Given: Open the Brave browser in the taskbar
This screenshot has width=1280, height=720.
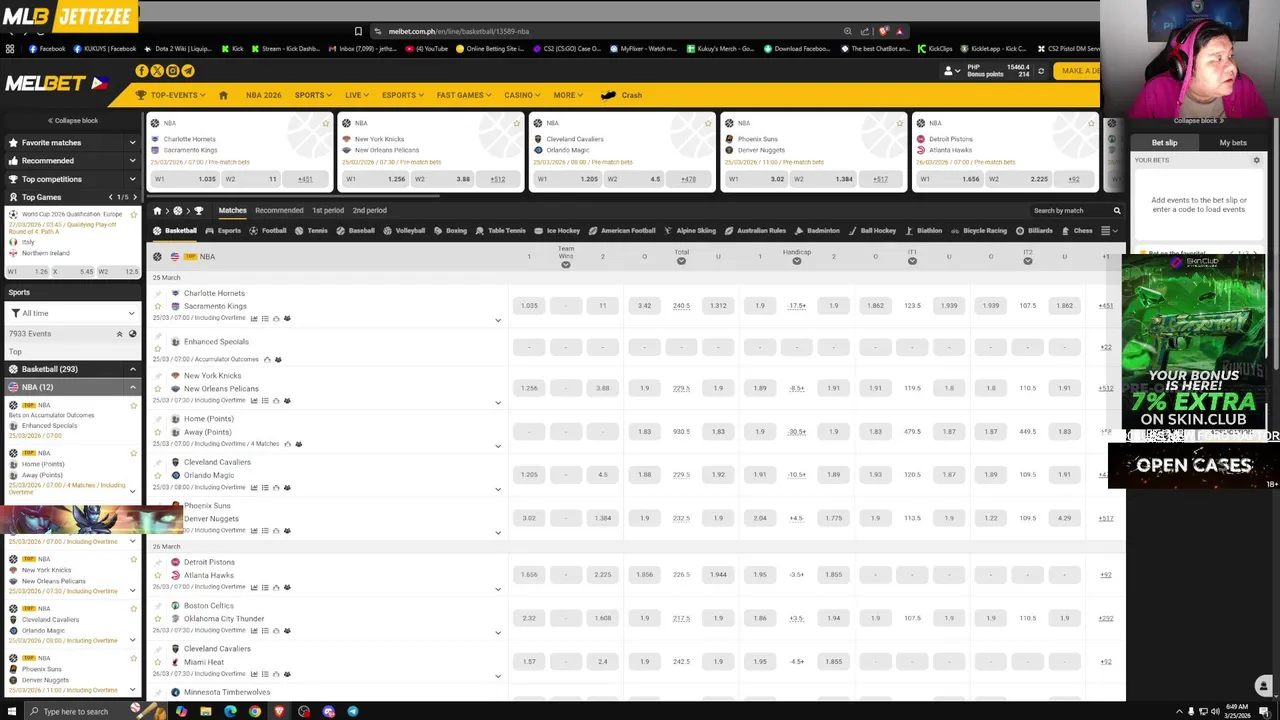Looking at the screenshot, I should pyautogui.click(x=279, y=711).
